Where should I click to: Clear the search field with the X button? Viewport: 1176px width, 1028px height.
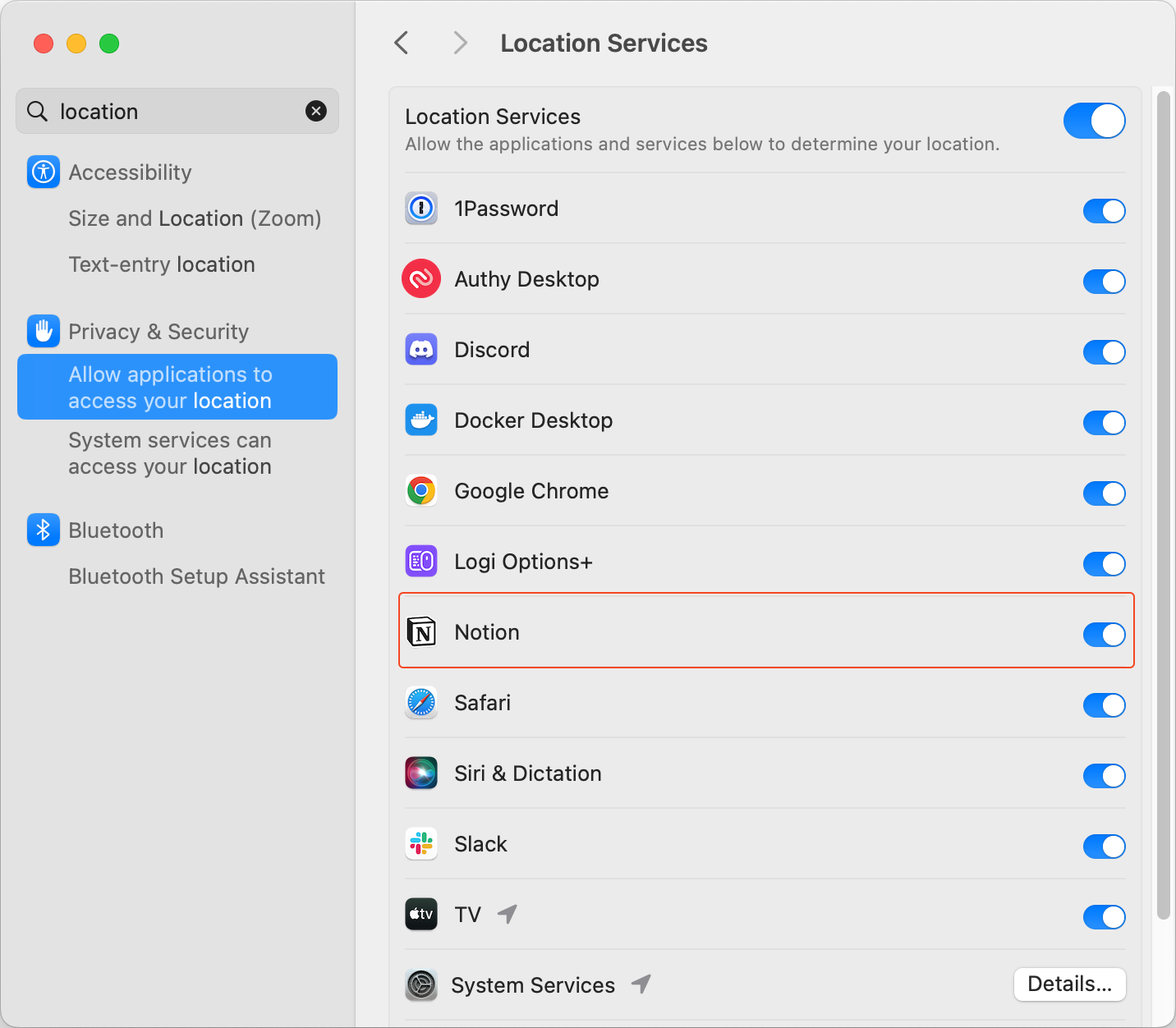coord(316,111)
